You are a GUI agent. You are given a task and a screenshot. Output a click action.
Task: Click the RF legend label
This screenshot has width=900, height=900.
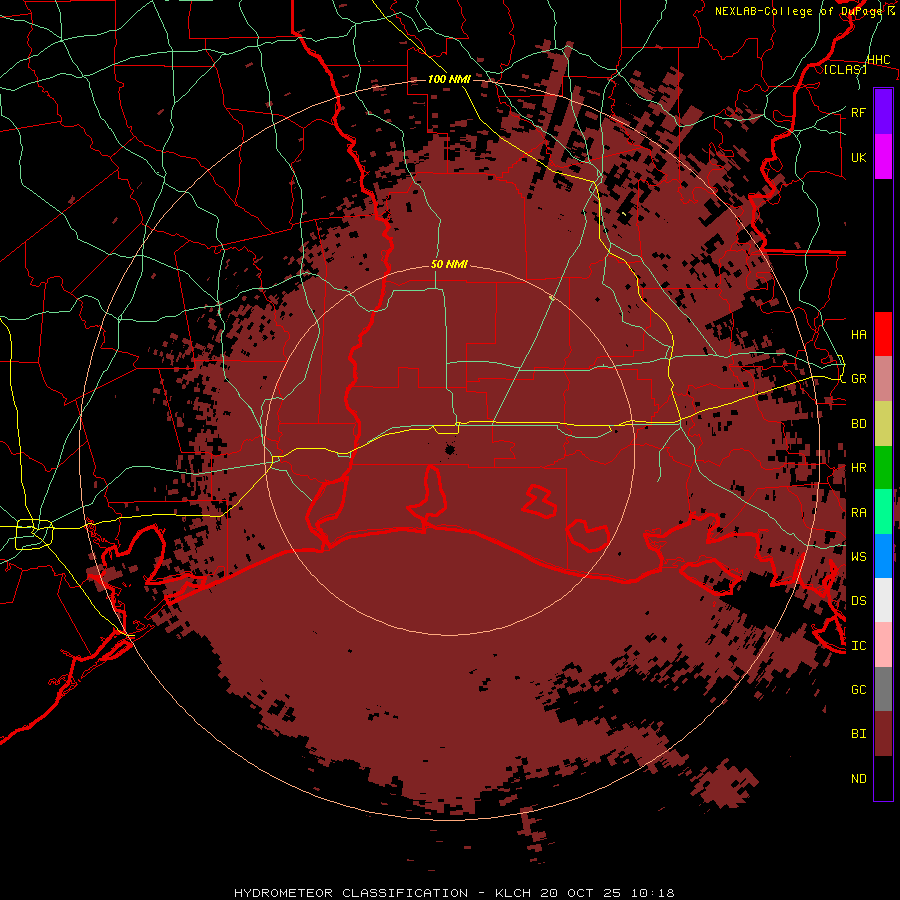pos(858,112)
